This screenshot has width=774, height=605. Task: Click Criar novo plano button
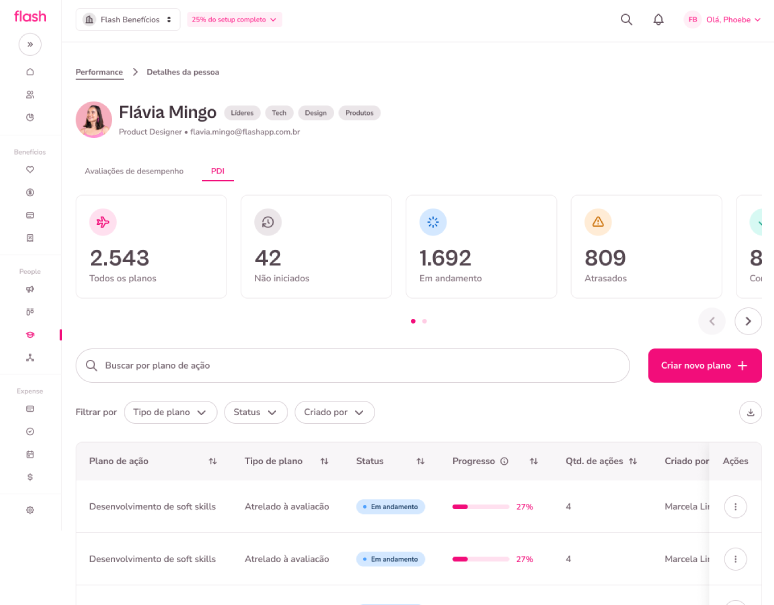tap(704, 366)
